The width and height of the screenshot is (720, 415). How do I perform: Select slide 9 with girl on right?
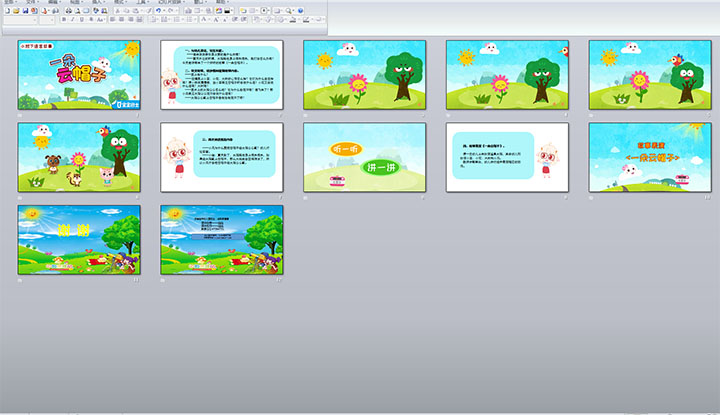507,157
